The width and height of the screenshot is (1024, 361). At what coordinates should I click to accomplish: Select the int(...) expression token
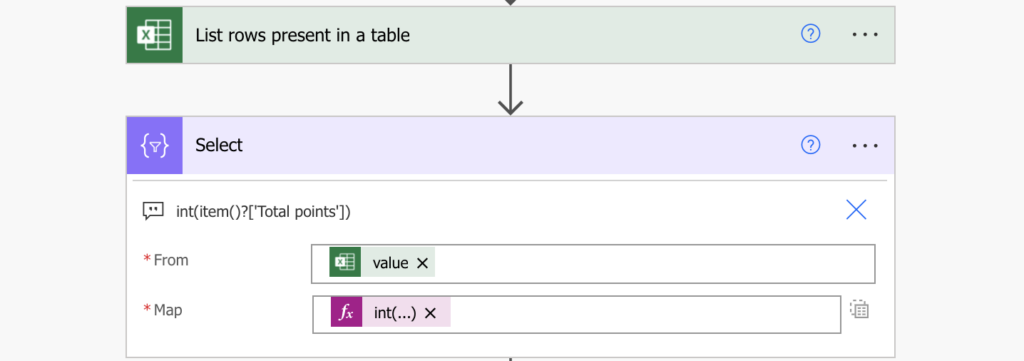pos(395,313)
